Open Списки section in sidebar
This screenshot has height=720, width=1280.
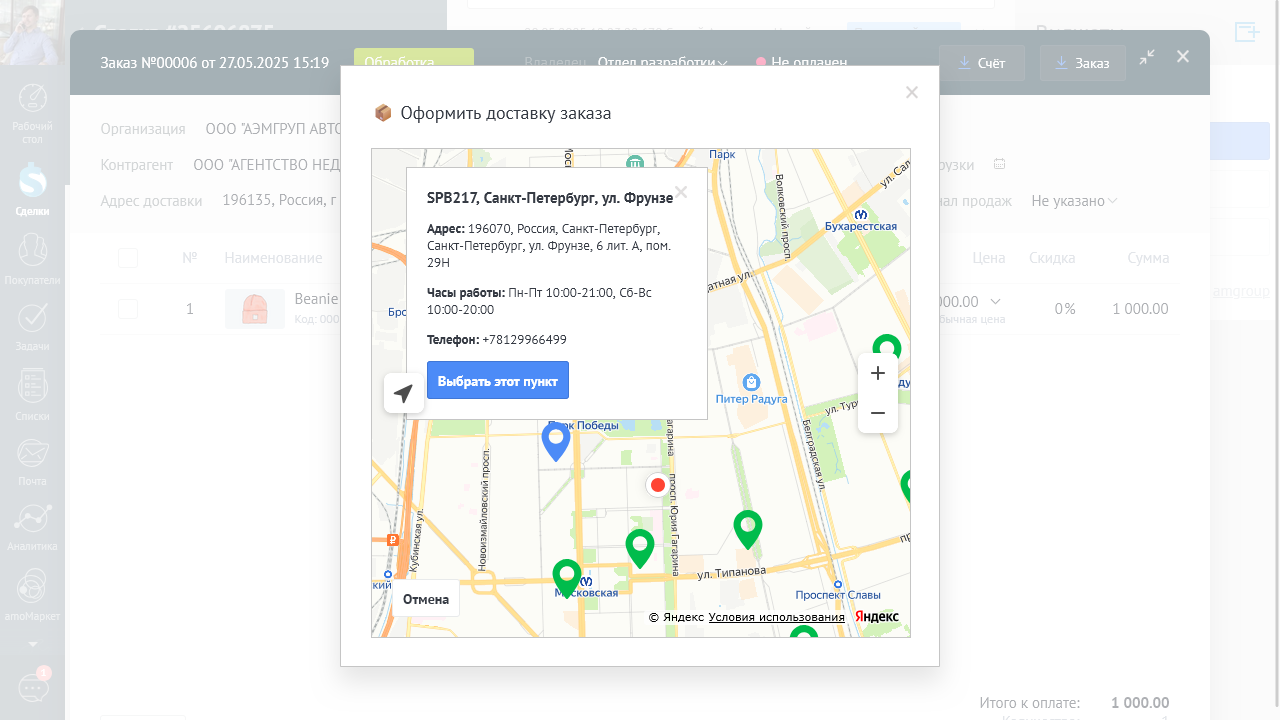tap(33, 394)
